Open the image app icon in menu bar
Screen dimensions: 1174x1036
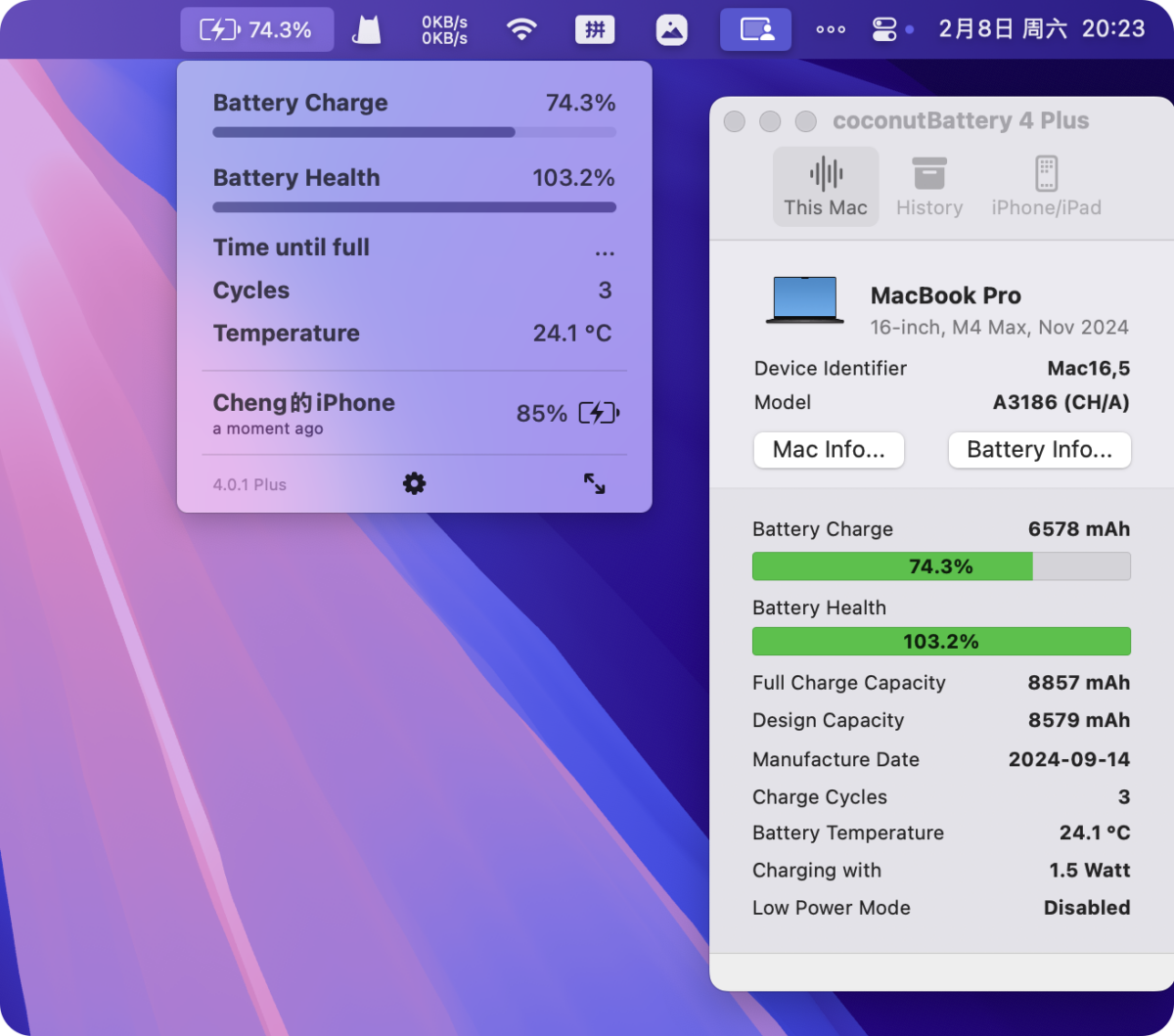click(671, 29)
